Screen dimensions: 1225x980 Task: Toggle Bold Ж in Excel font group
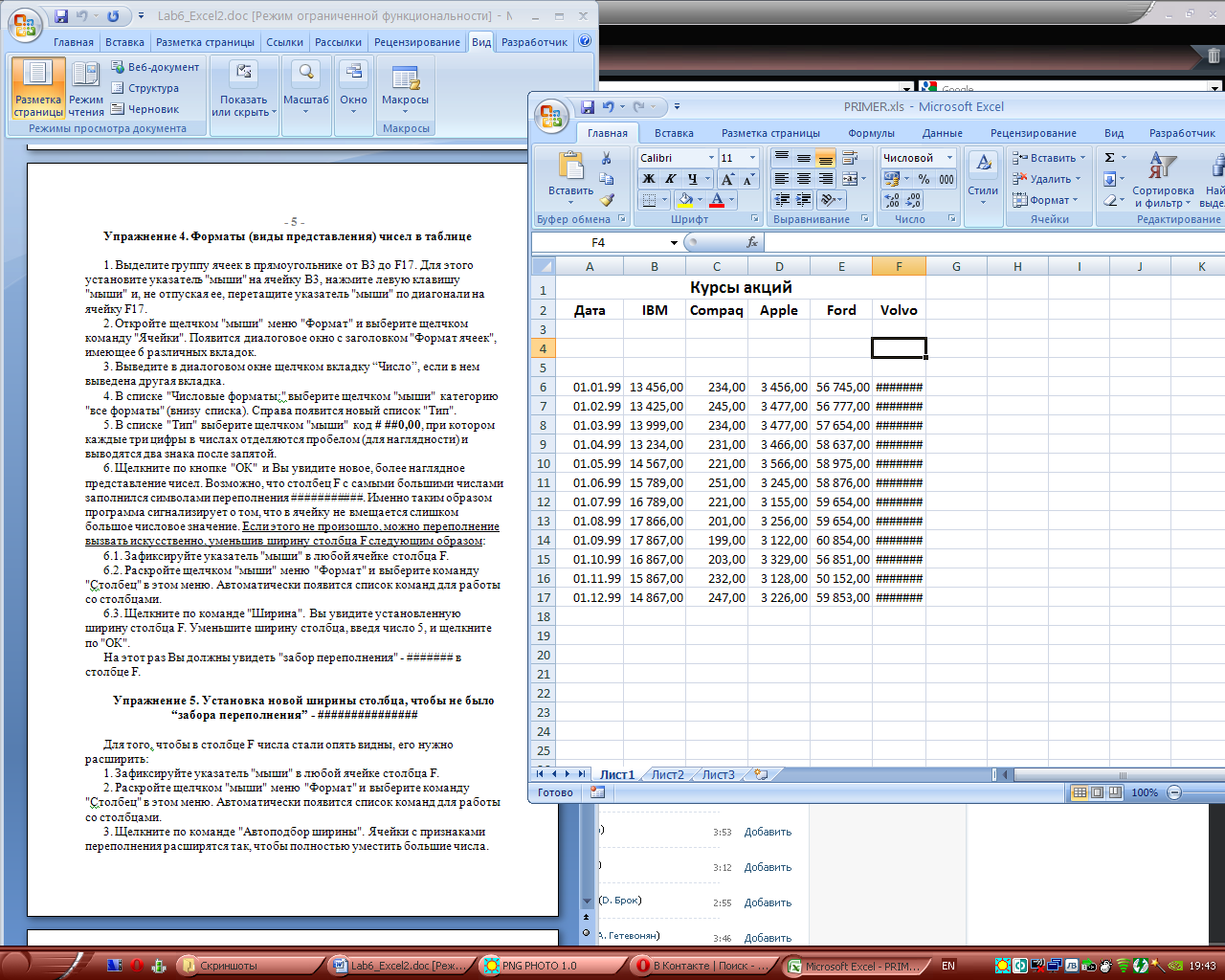(x=649, y=179)
